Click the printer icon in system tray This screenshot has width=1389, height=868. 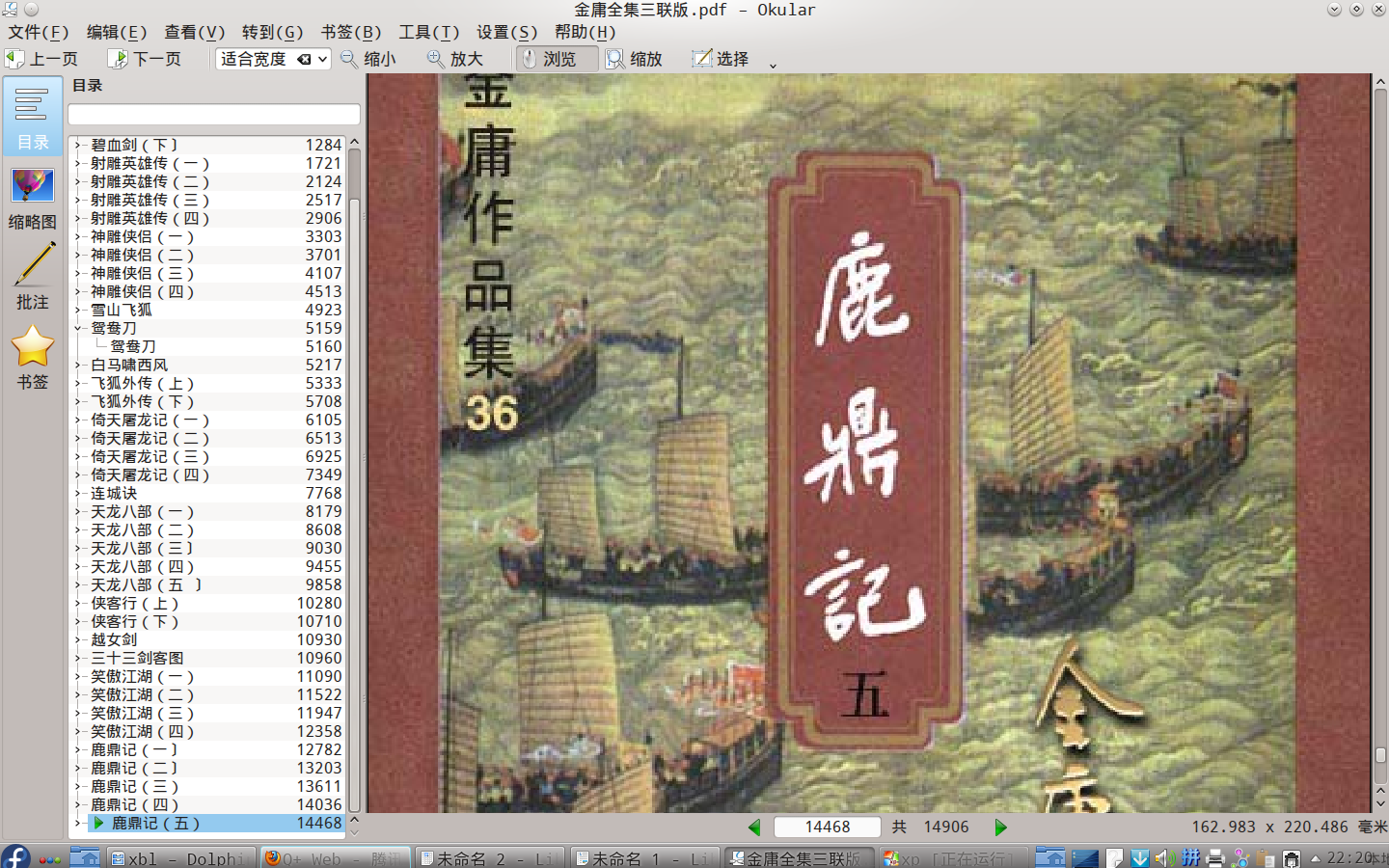click(1215, 857)
